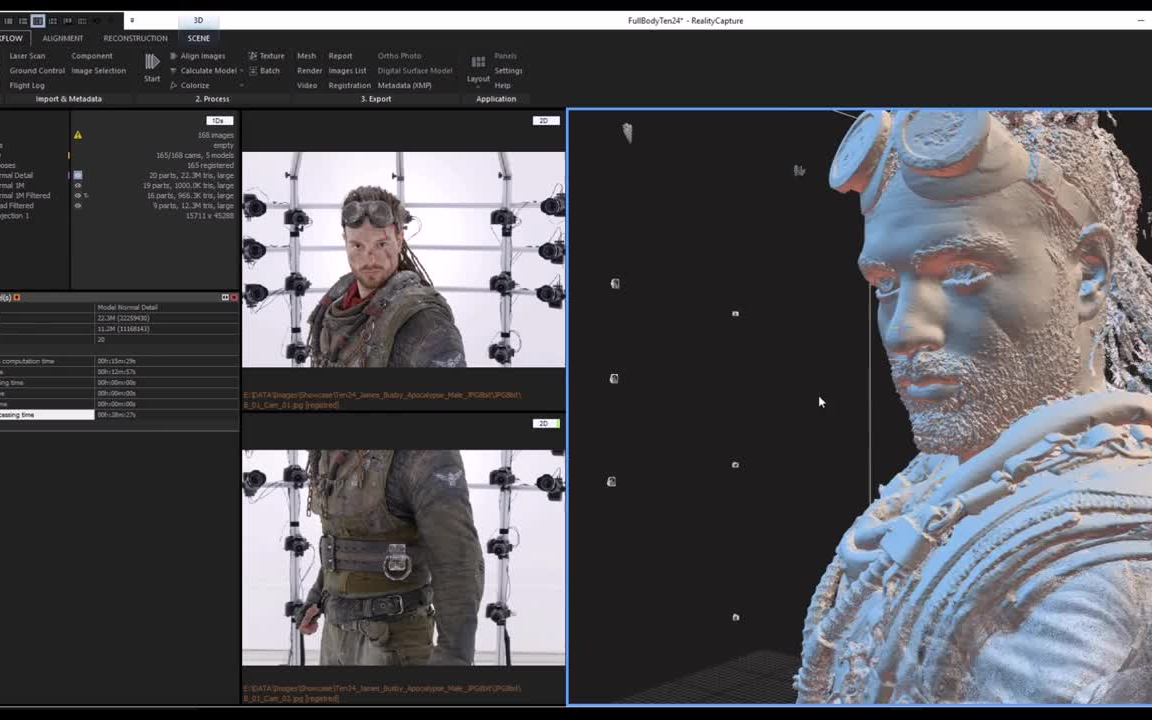Switch to the ALIGNMENT ribbon tab
This screenshot has width=1152, height=720.
tap(62, 38)
